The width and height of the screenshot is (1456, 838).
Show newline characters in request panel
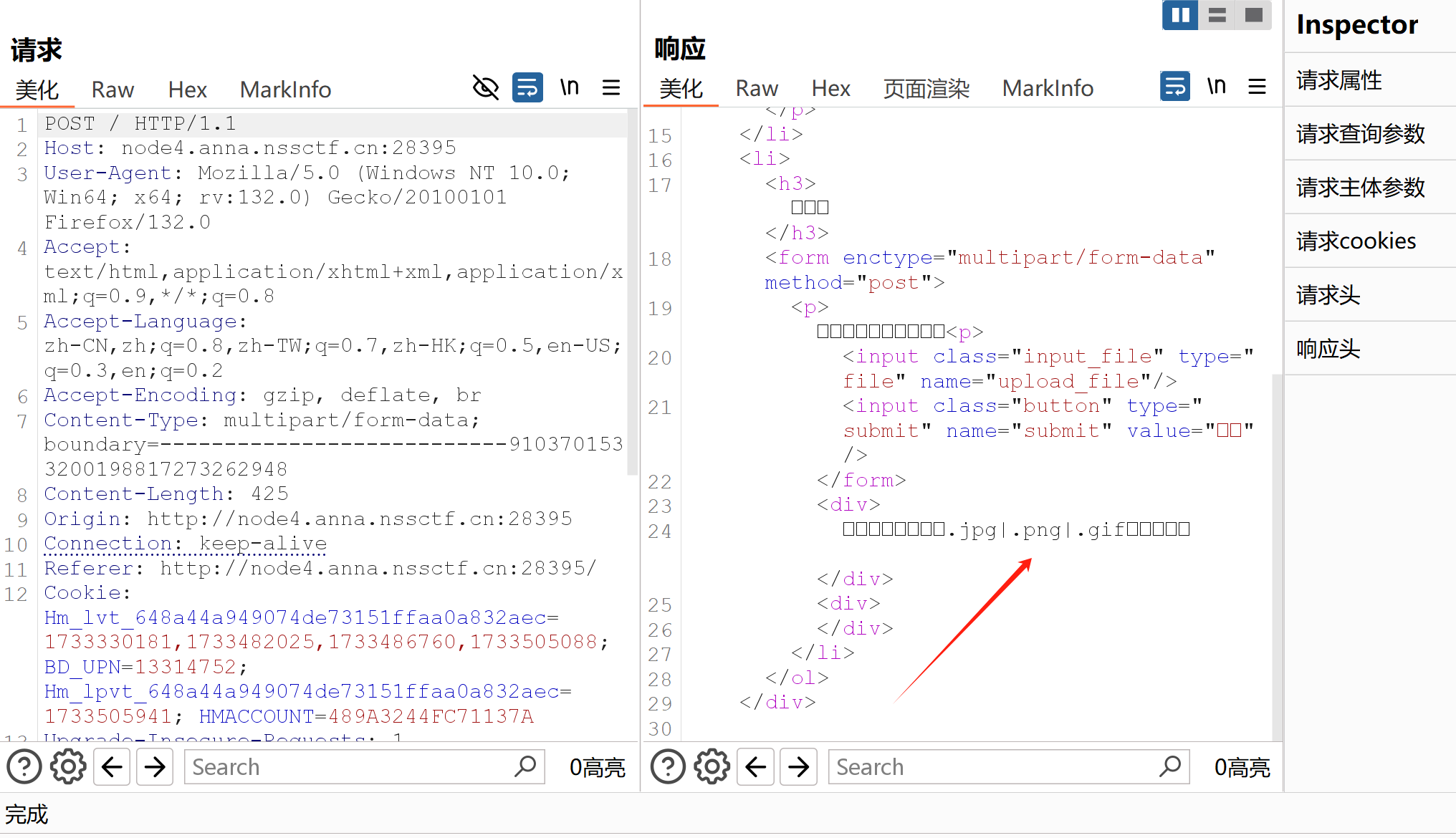pyautogui.click(x=570, y=88)
